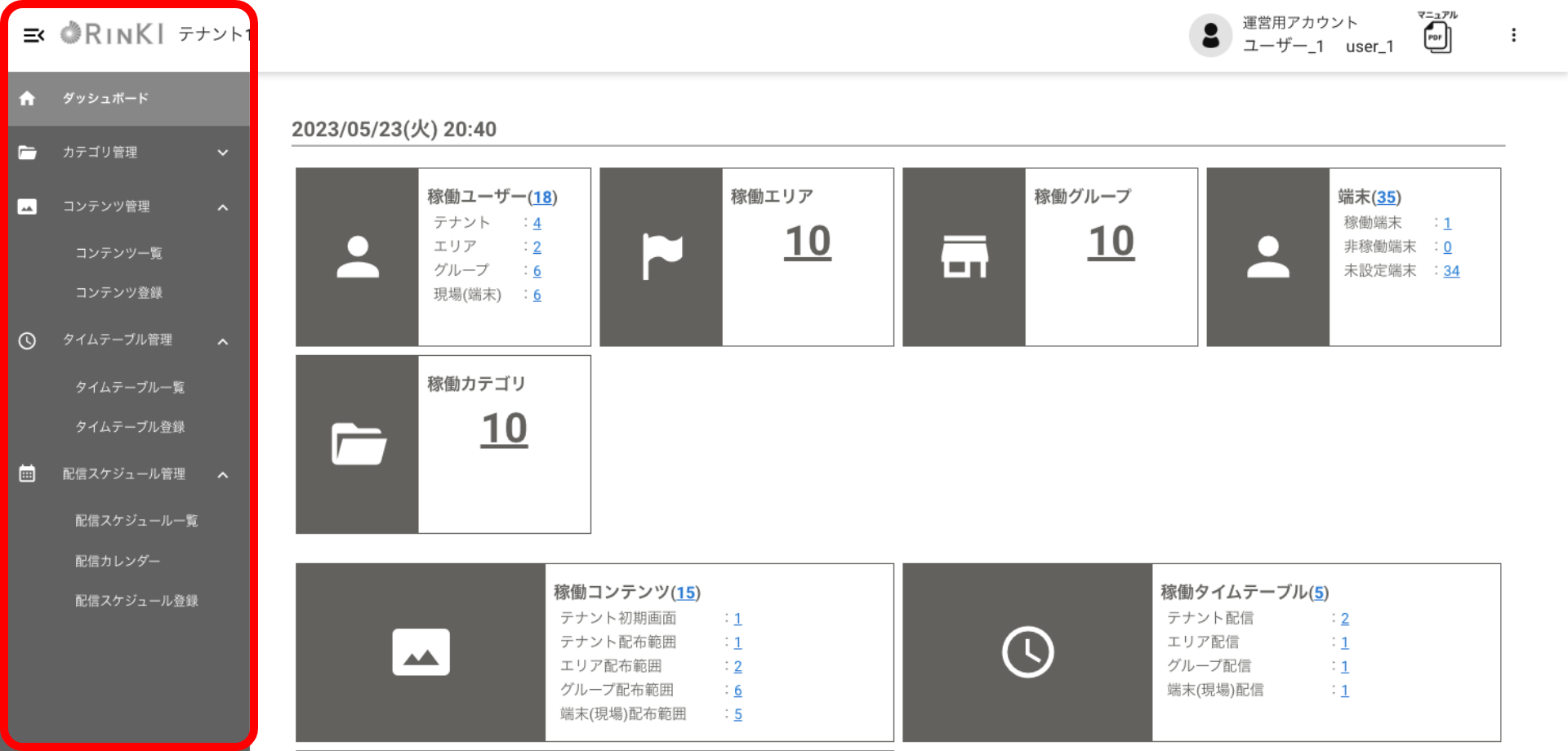Open 配信カレンダー from the sidebar

coord(118,562)
